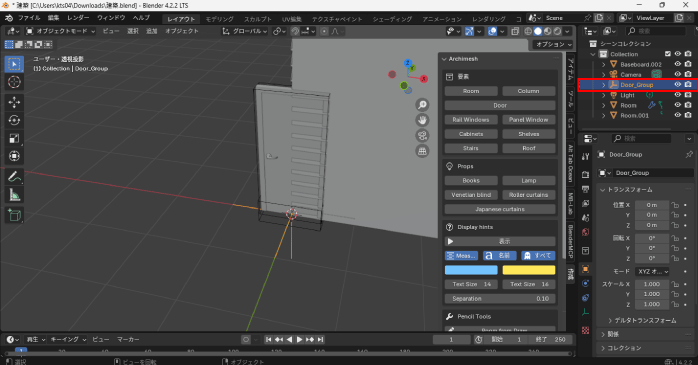
Task: Open the Scene properties tab icon
Action: (x=585, y=218)
